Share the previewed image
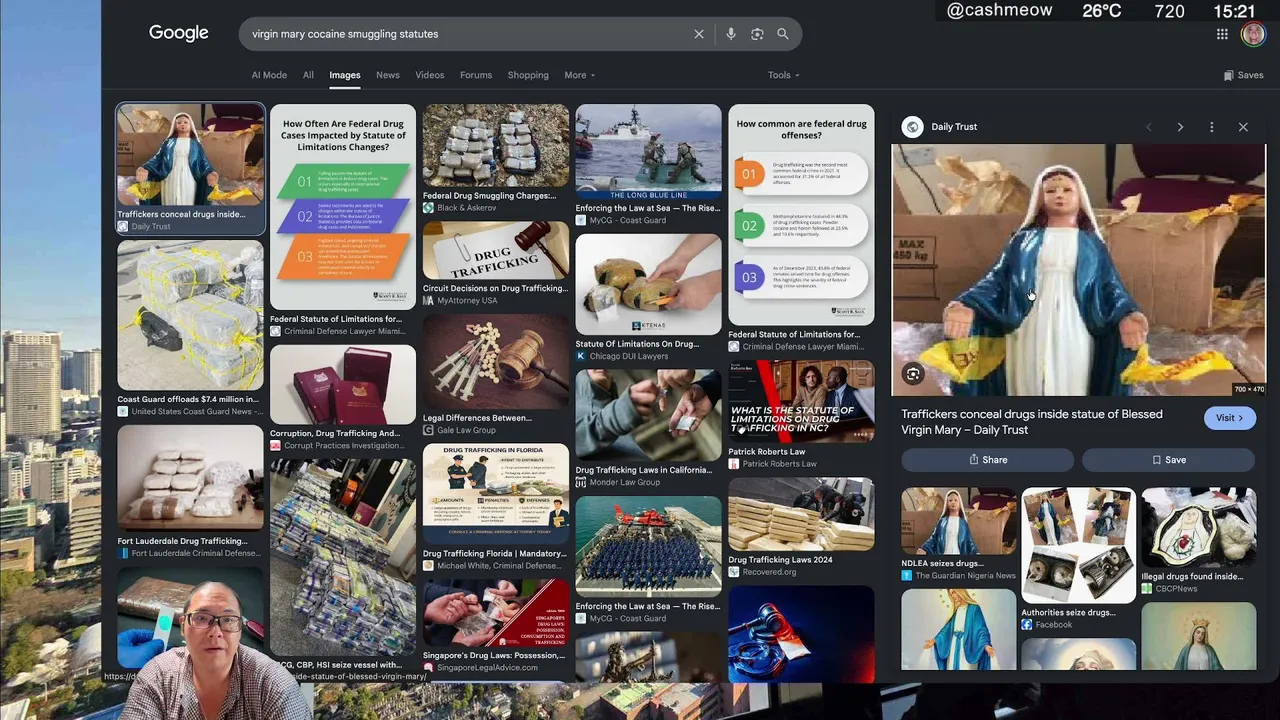1280x720 pixels. point(988,460)
